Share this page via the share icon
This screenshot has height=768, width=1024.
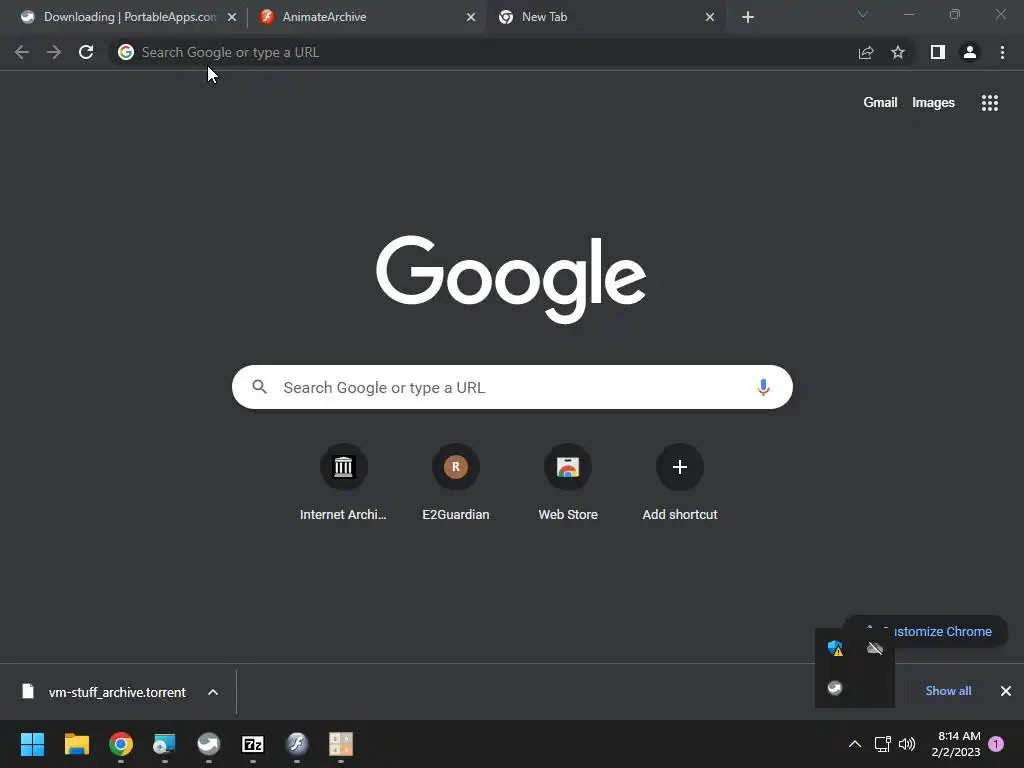pyautogui.click(x=866, y=52)
